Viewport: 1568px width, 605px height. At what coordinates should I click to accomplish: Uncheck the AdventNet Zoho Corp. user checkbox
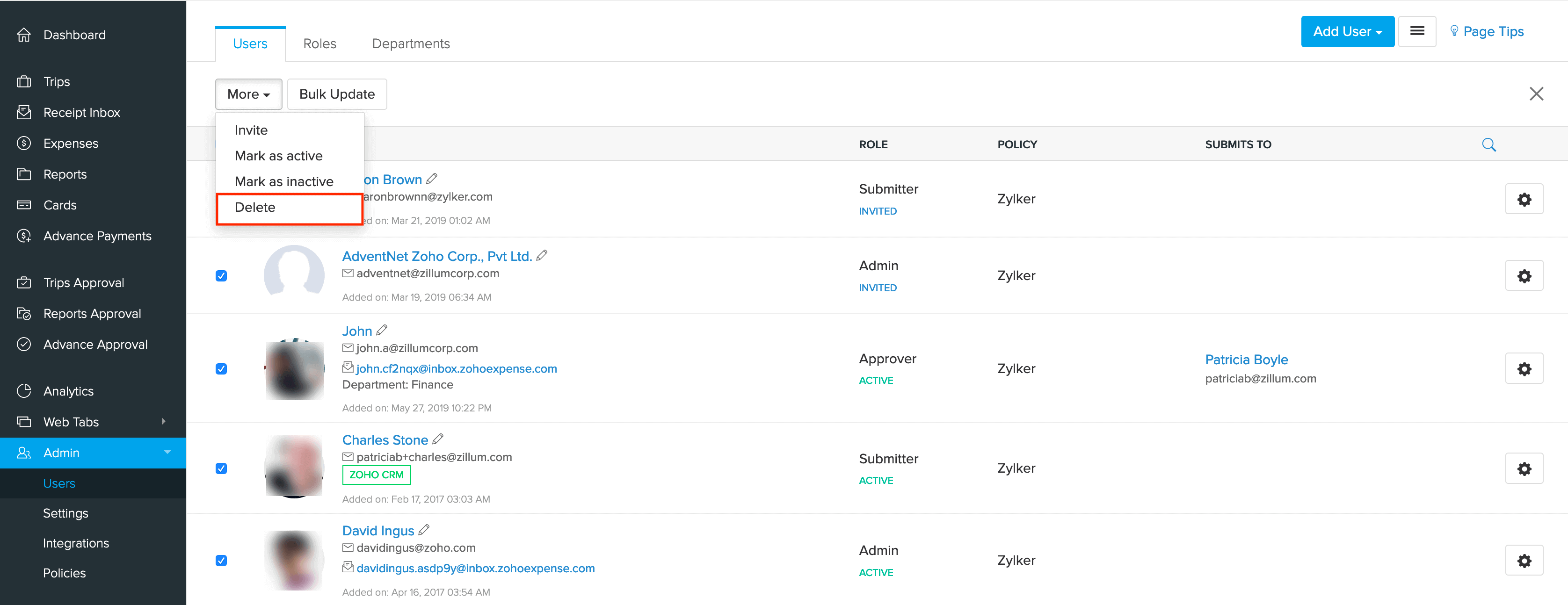click(x=222, y=276)
